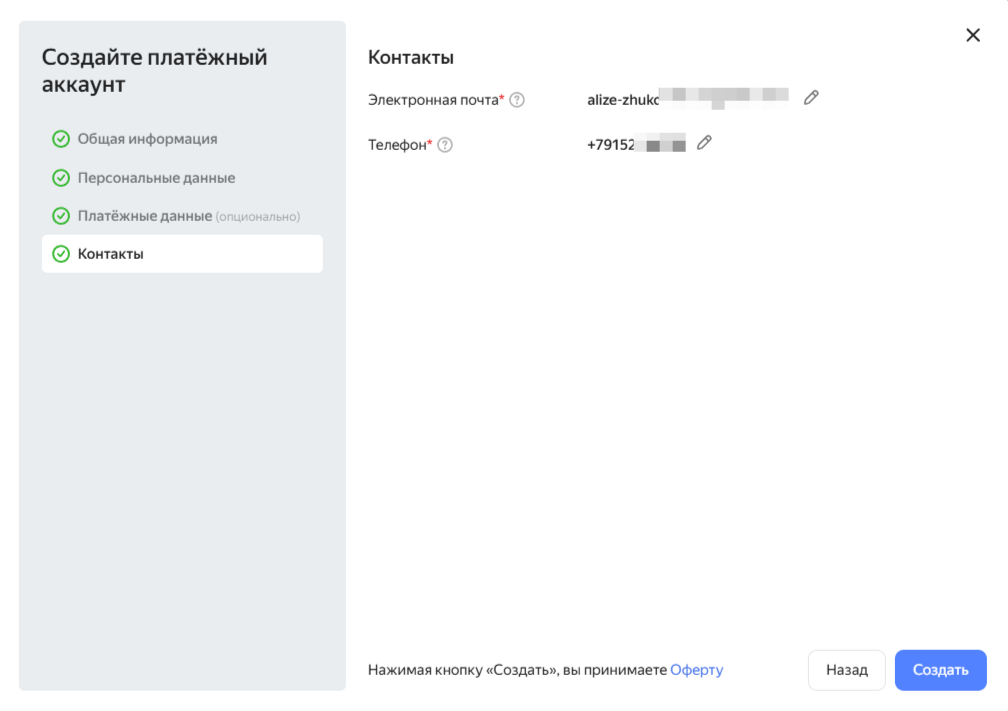Image resolution: width=1008 pixels, height=711 pixels.
Task: Go to the Общая информация step
Action: click(147, 139)
